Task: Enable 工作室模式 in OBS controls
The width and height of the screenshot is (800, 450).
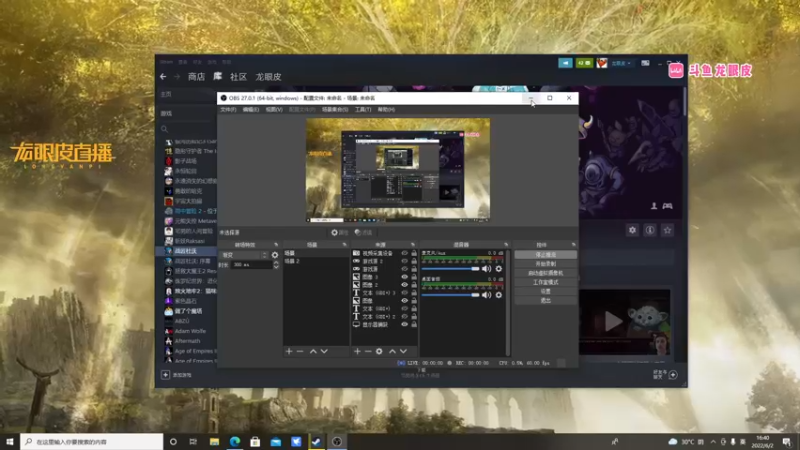Action: pyautogui.click(x=545, y=282)
